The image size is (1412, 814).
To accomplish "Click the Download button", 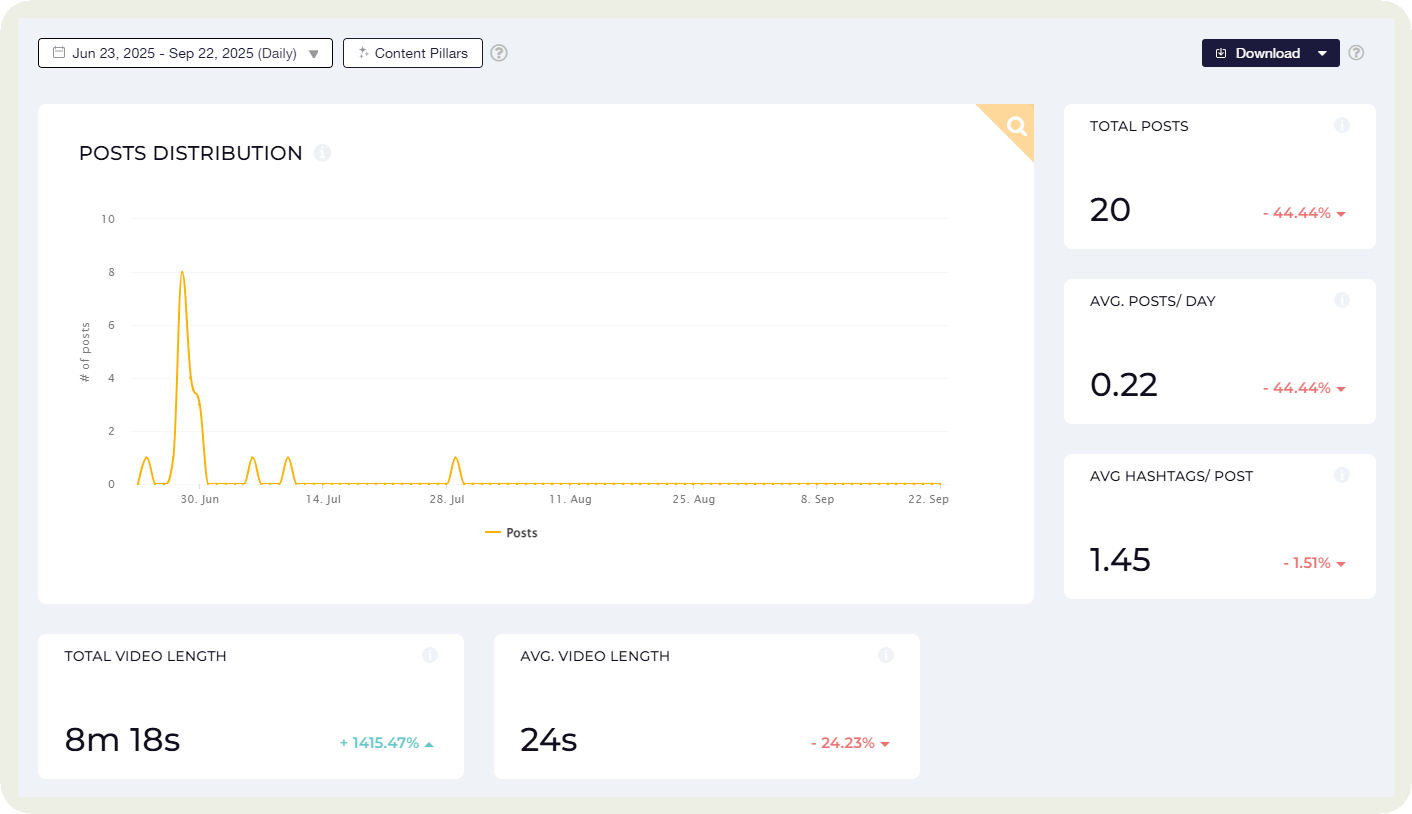I will point(1257,53).
